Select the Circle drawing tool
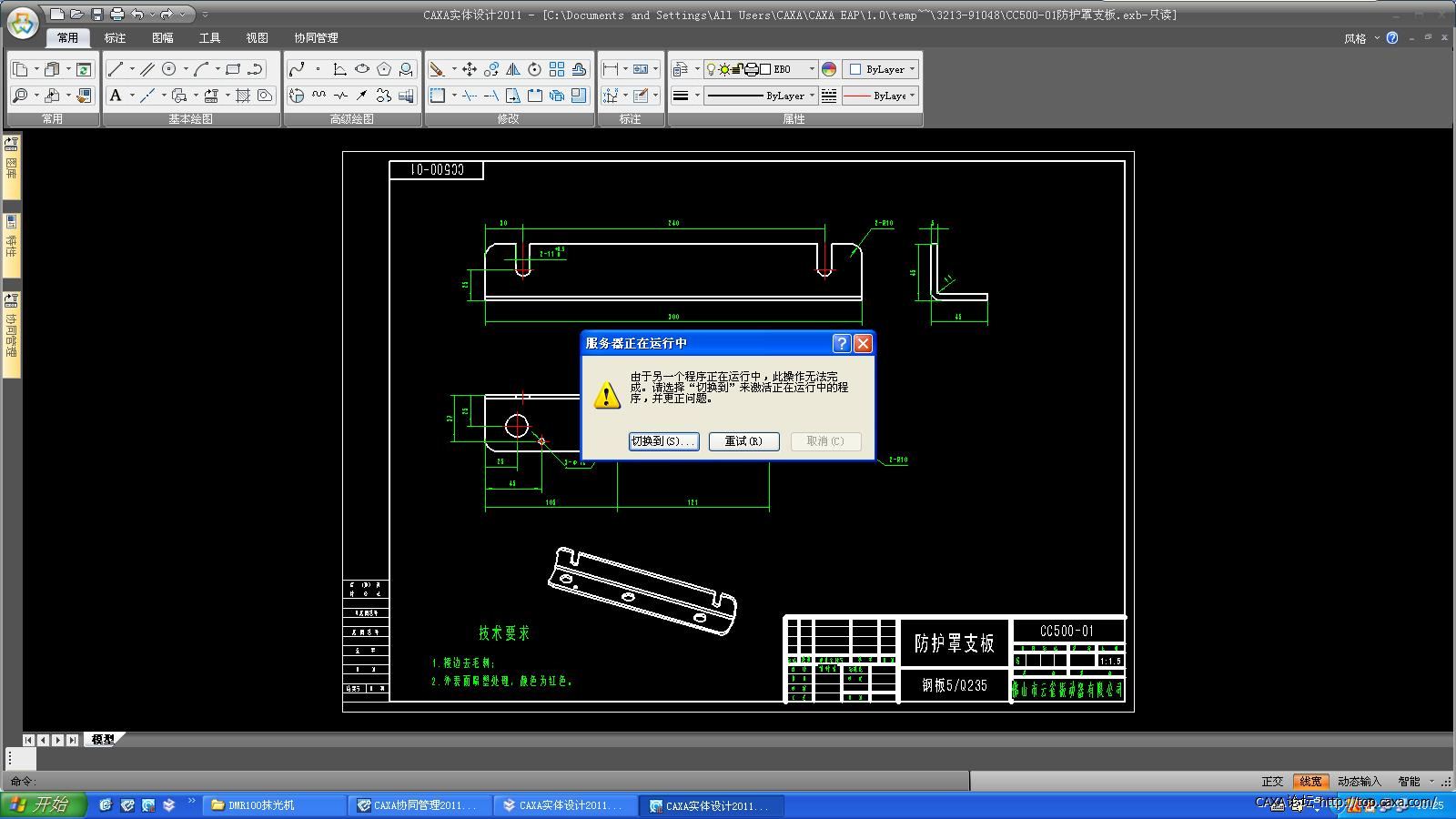The width and height of the screenshot is (1456, 819). pyautogui.click(x=169, y=69)
